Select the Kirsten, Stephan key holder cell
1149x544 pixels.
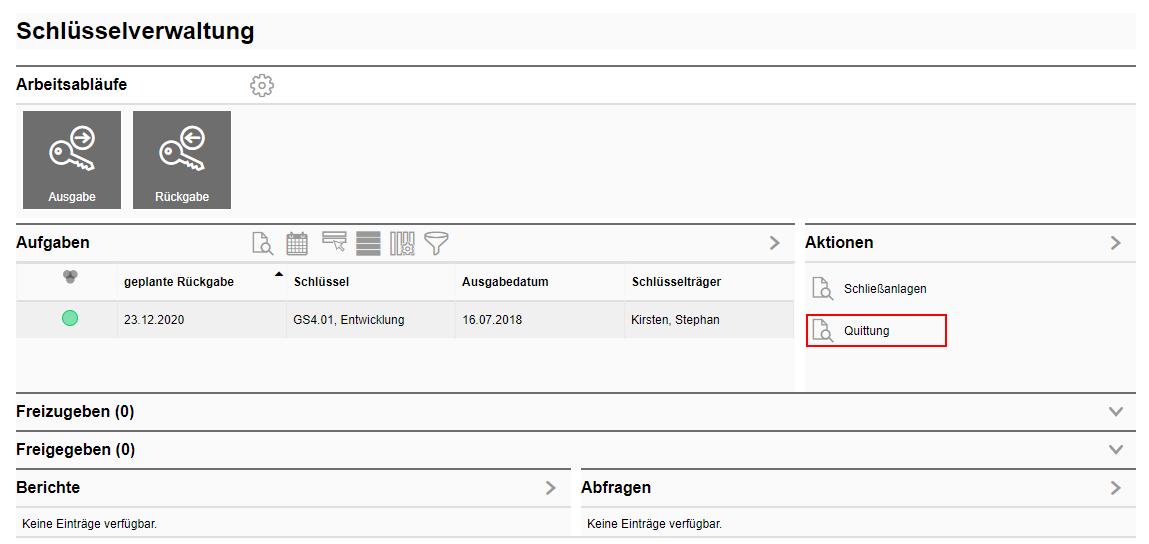(x=709, y=320)
